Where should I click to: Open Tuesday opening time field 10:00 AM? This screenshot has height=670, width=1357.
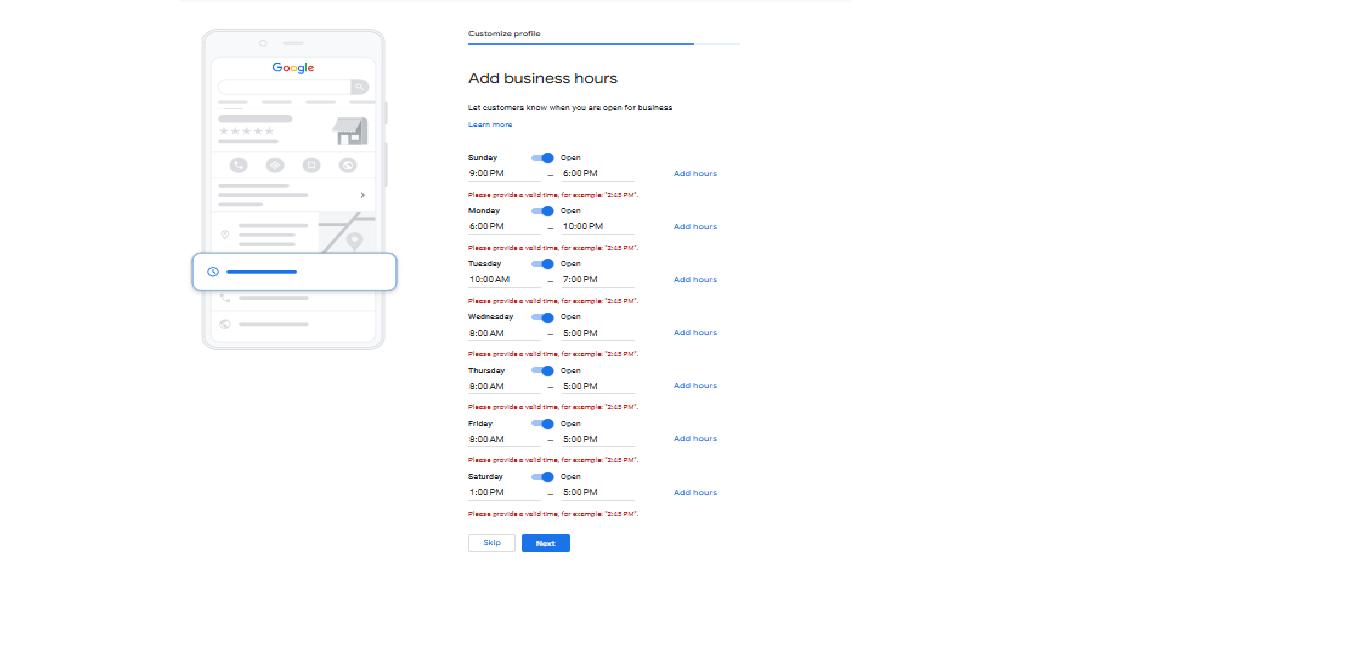tap(504, 280)
